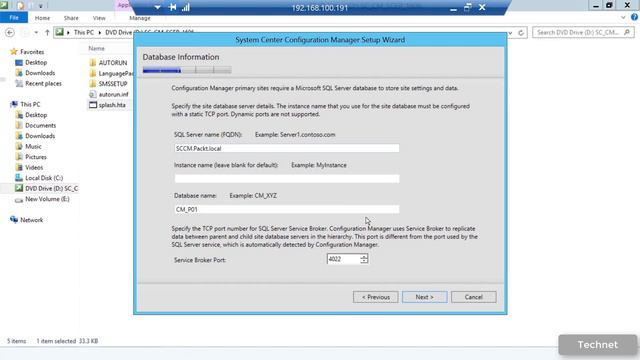640x360 pixels.
Task: Click the connection signal bars icon
Action: pyautogui.click(x=186, y=7)
